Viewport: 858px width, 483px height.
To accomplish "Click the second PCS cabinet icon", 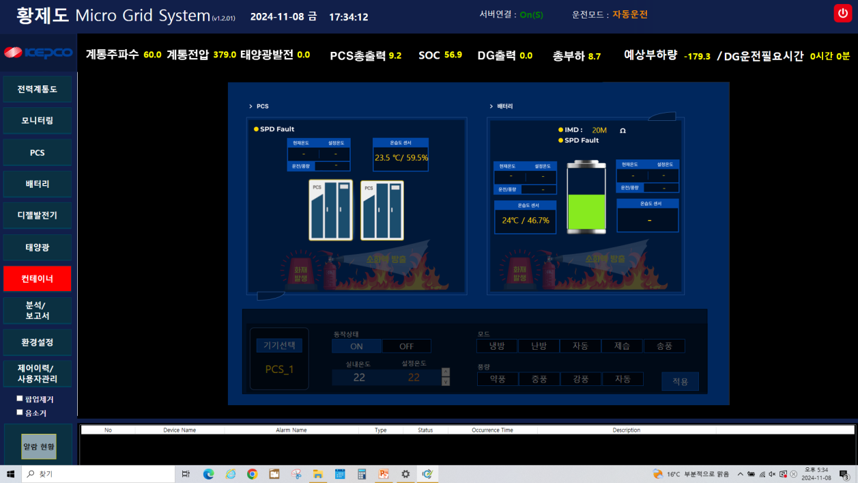I will tap(382, 210).
